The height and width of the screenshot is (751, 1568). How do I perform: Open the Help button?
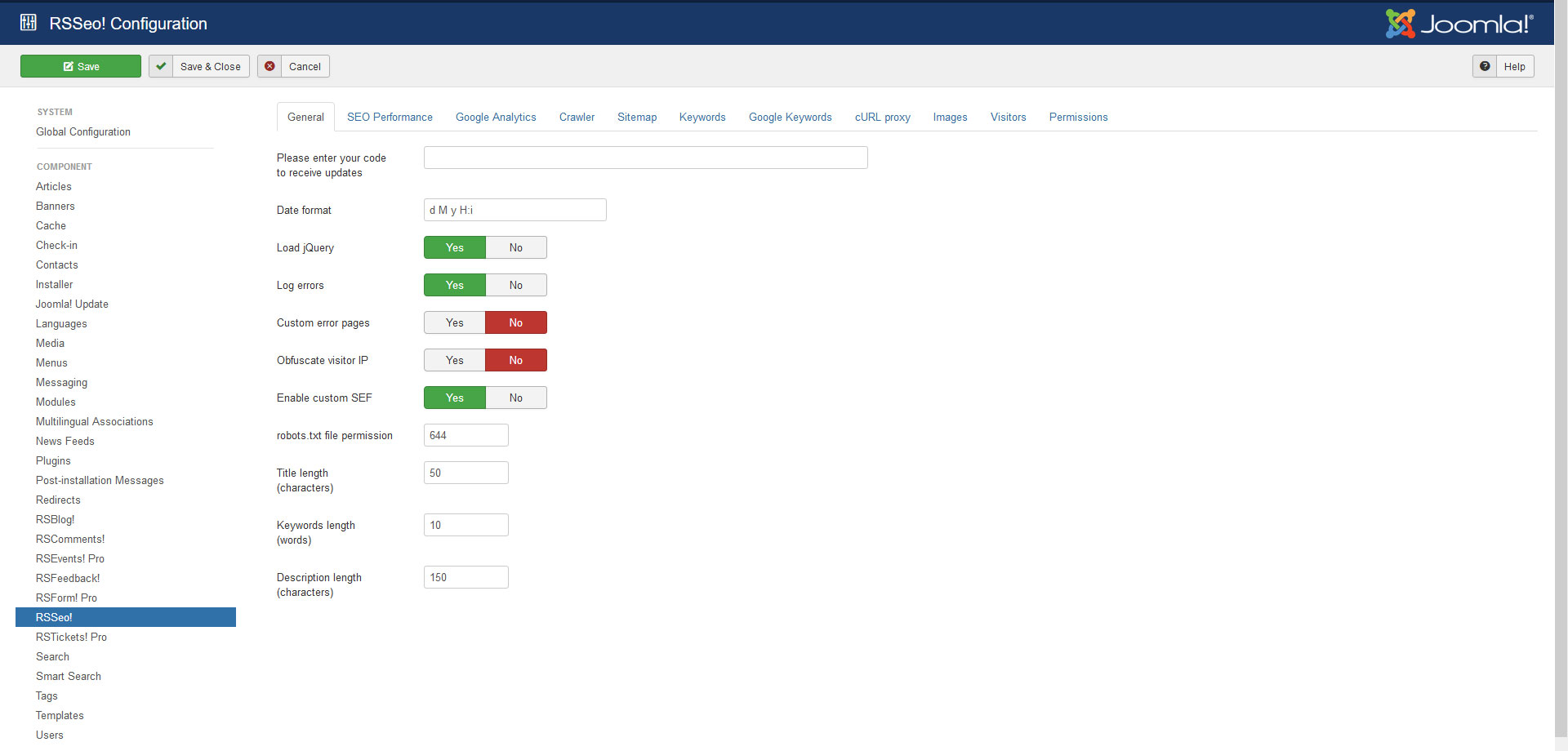point(1503,66)
